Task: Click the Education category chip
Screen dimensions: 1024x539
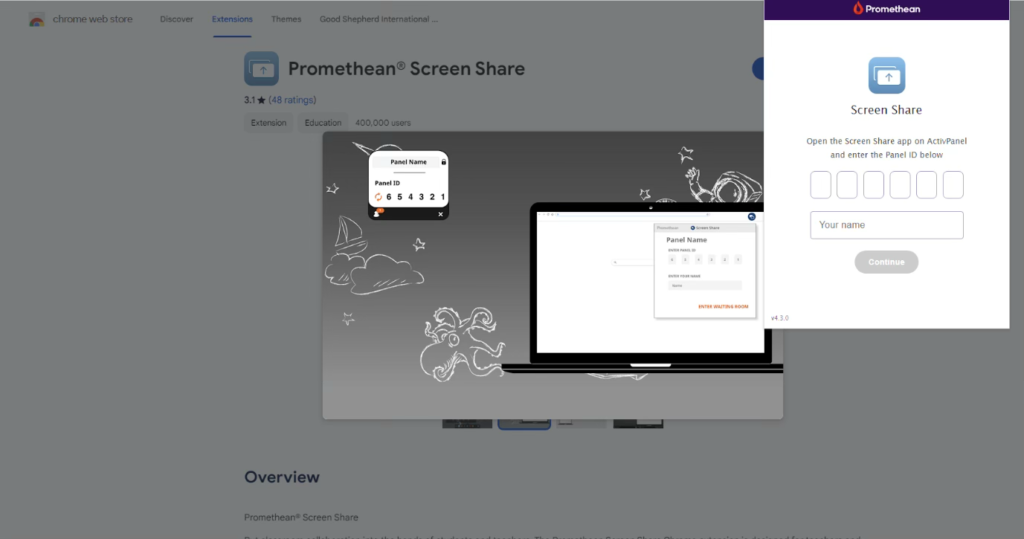Action: pyautogui.click(x=323, y=123)
